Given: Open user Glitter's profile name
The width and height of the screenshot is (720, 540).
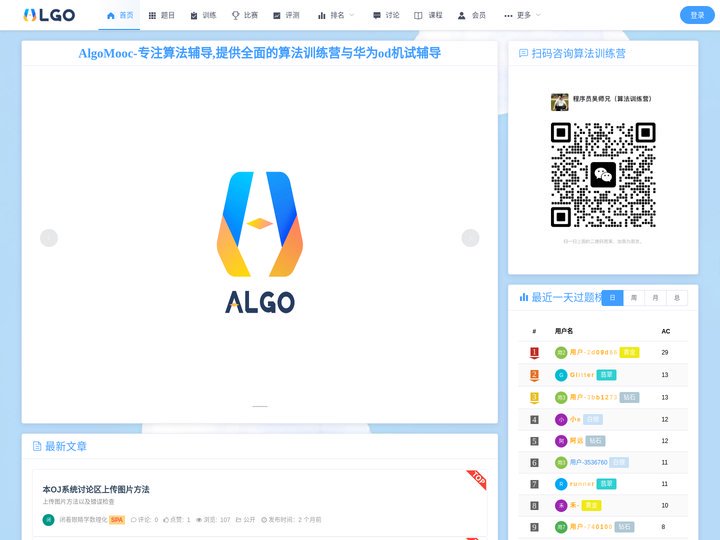Looking at the screenshot, I should [x=582, y=375].
